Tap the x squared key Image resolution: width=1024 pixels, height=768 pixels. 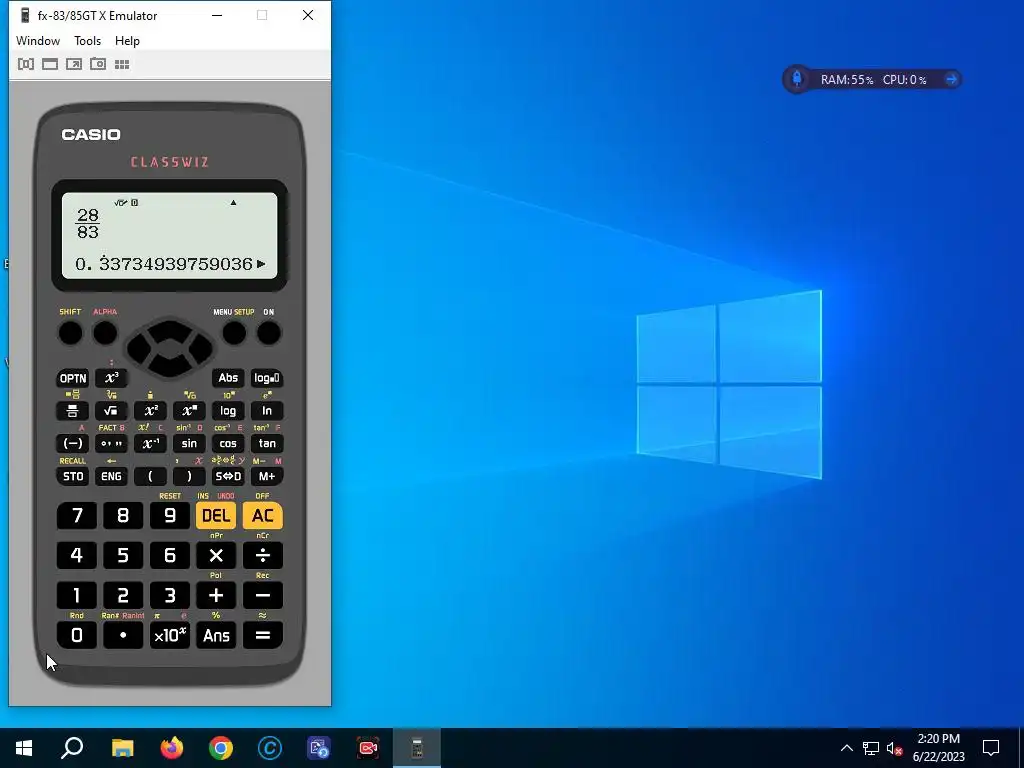[150, 411]
